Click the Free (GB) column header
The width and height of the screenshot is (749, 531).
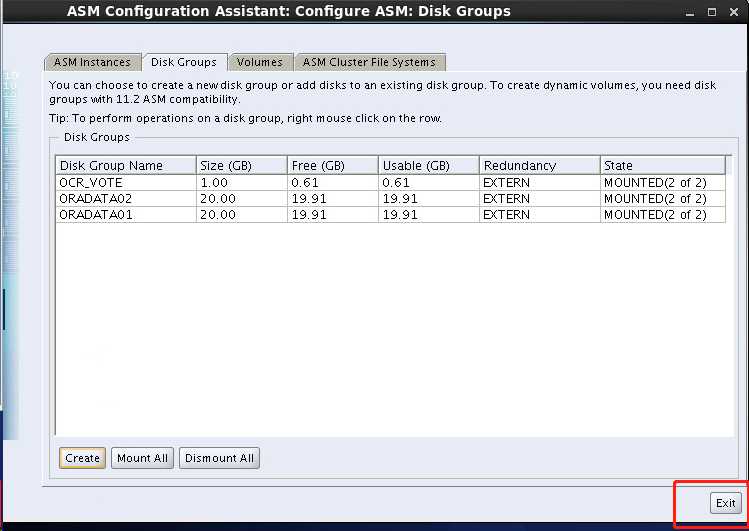(x=332, y=165)
